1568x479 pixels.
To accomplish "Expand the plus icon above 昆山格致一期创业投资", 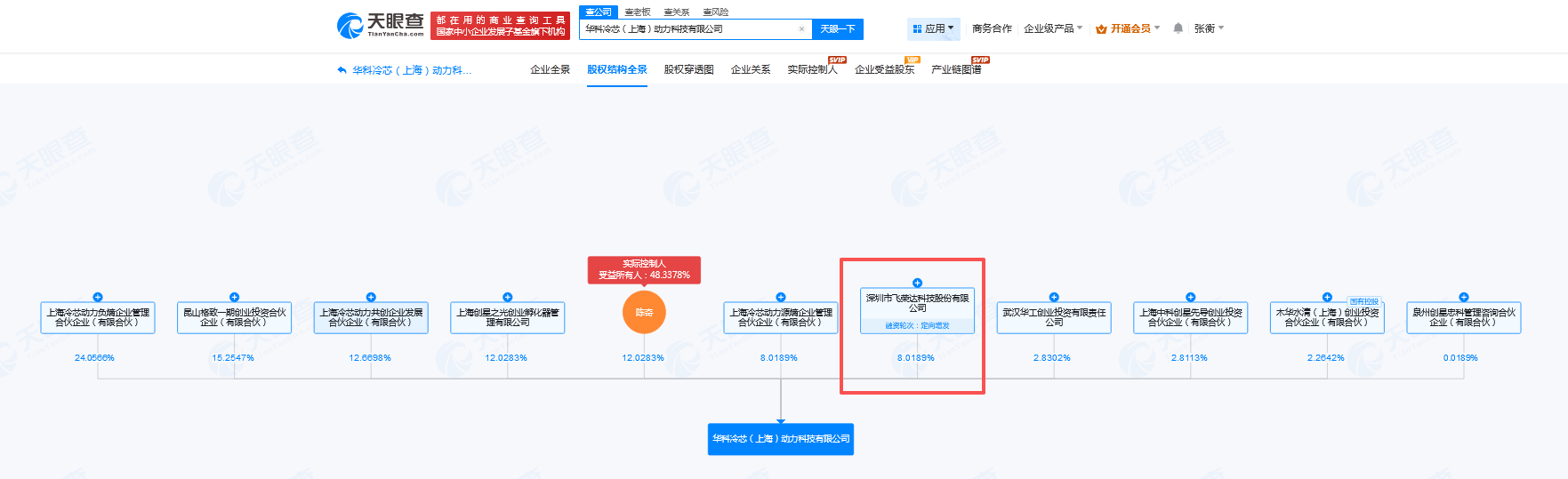I will 234,297.
